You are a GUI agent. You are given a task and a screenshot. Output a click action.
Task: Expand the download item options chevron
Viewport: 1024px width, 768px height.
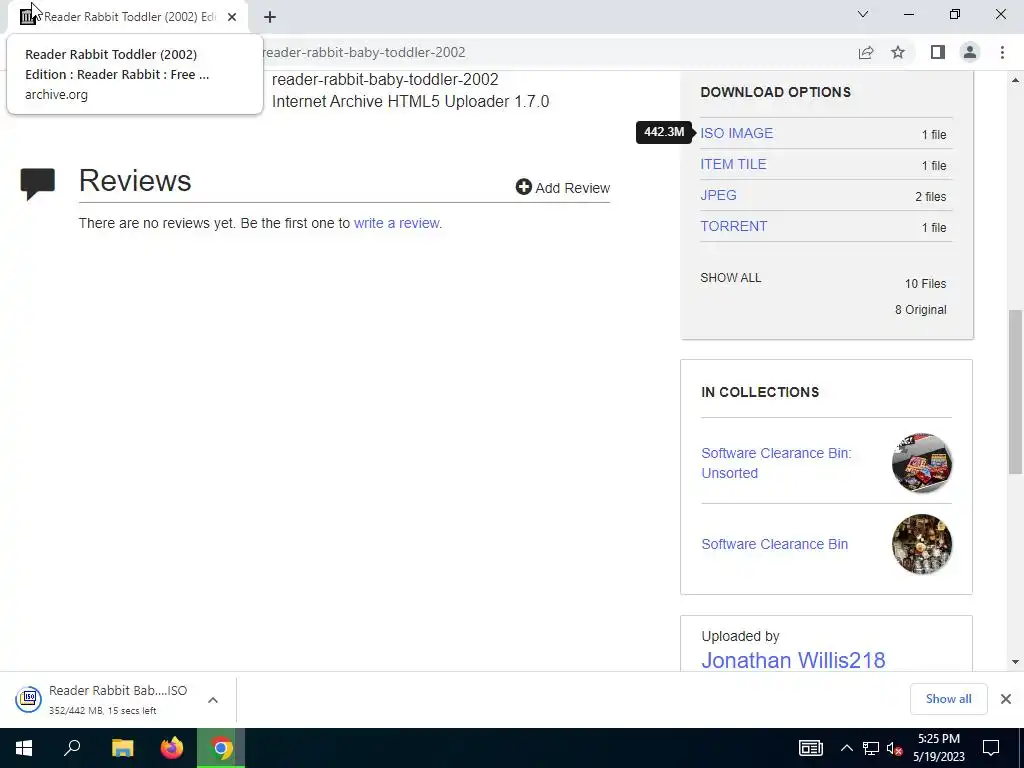click(x=213, y=700)
